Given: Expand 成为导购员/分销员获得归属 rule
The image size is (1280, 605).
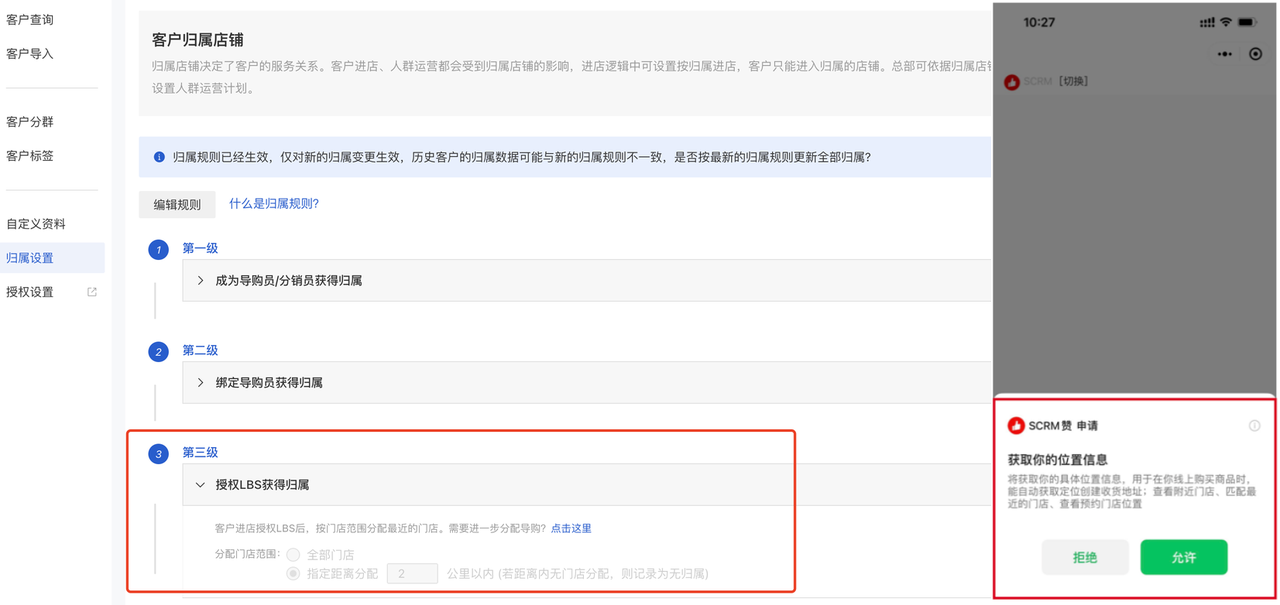Looking at the screenshot, I should pos(586,281).
